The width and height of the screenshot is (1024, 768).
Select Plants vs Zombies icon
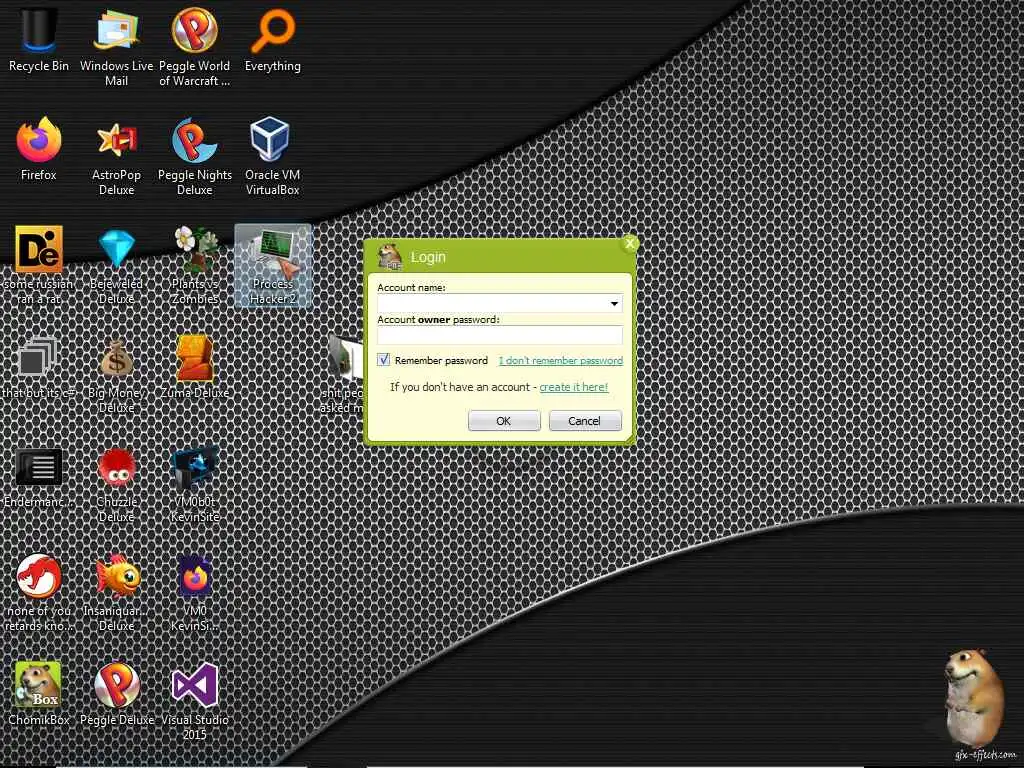(195, 265)
